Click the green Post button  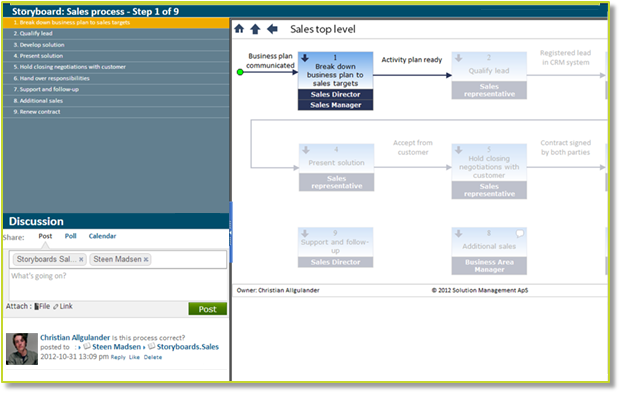pyautogui.click(x=208, y=309)
